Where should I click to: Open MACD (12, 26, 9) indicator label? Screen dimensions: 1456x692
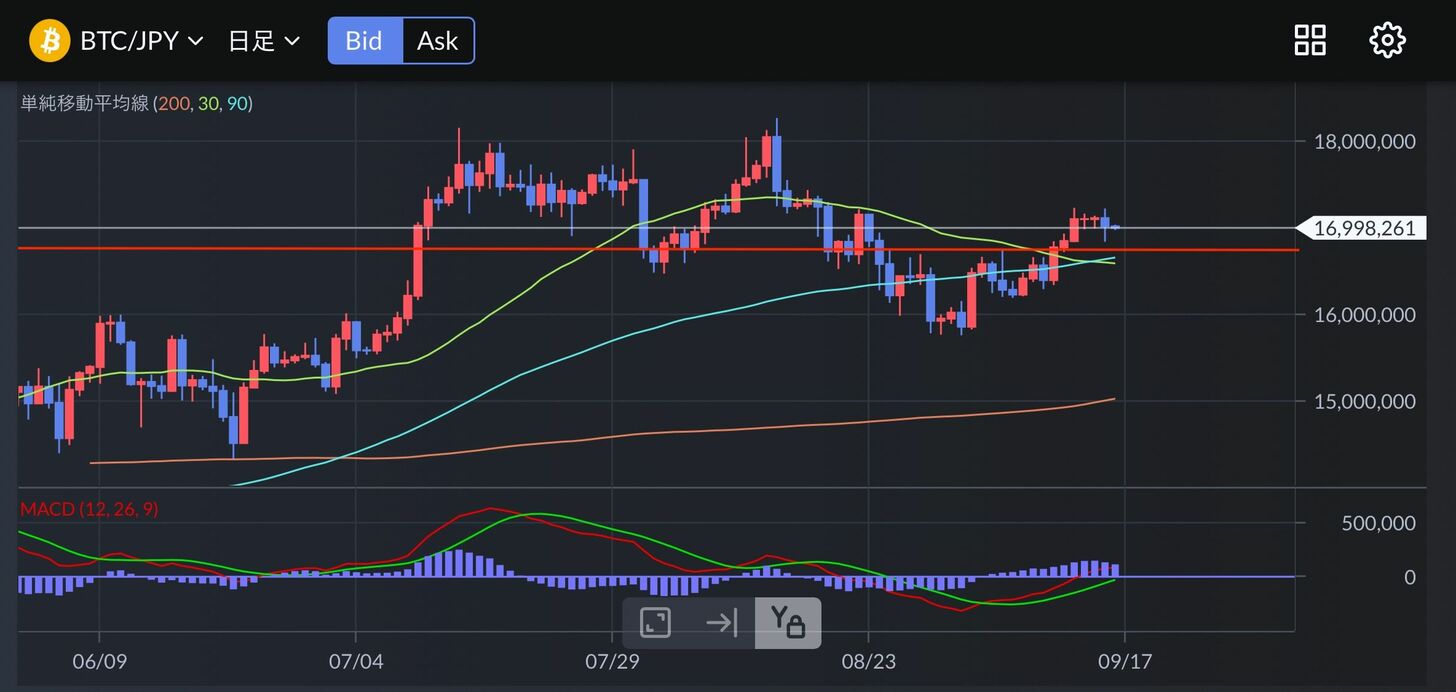click(x=89, y=509)
